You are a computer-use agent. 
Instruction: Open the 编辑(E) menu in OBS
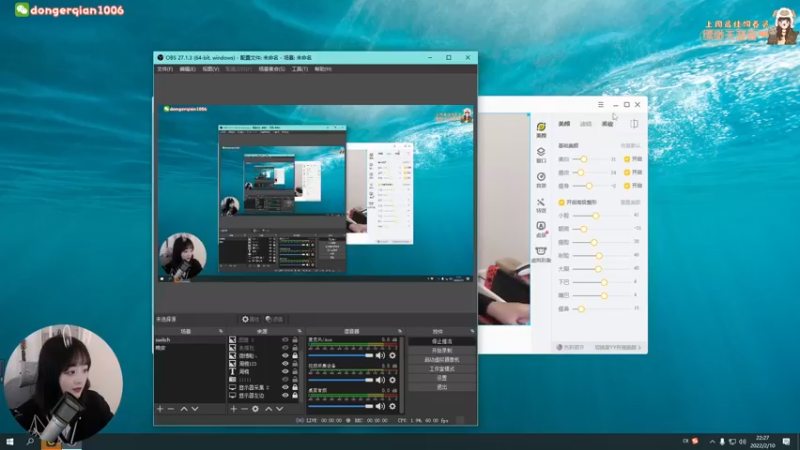tap(187, 69)
